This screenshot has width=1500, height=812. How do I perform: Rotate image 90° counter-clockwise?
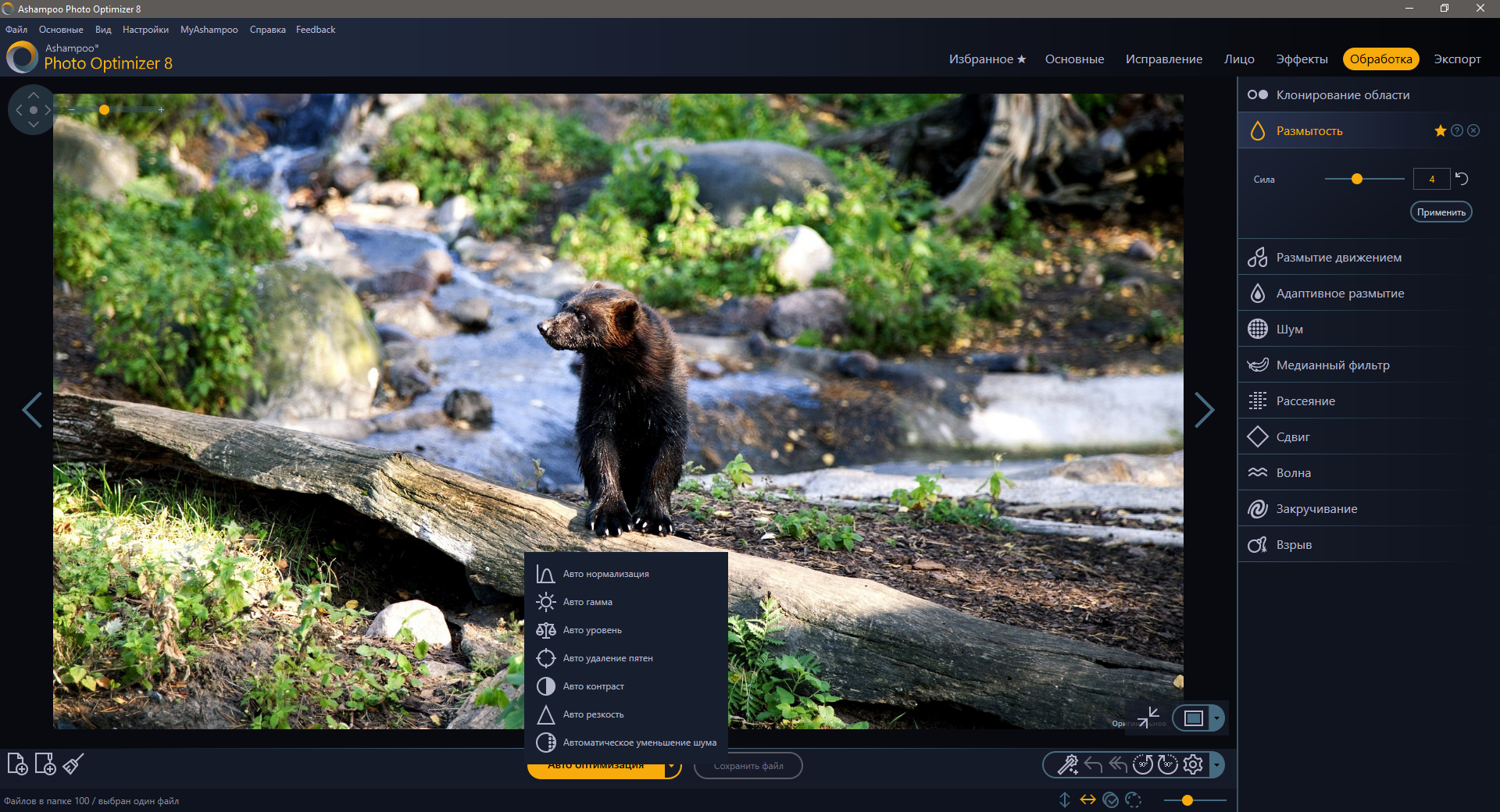pos(1143,764)
